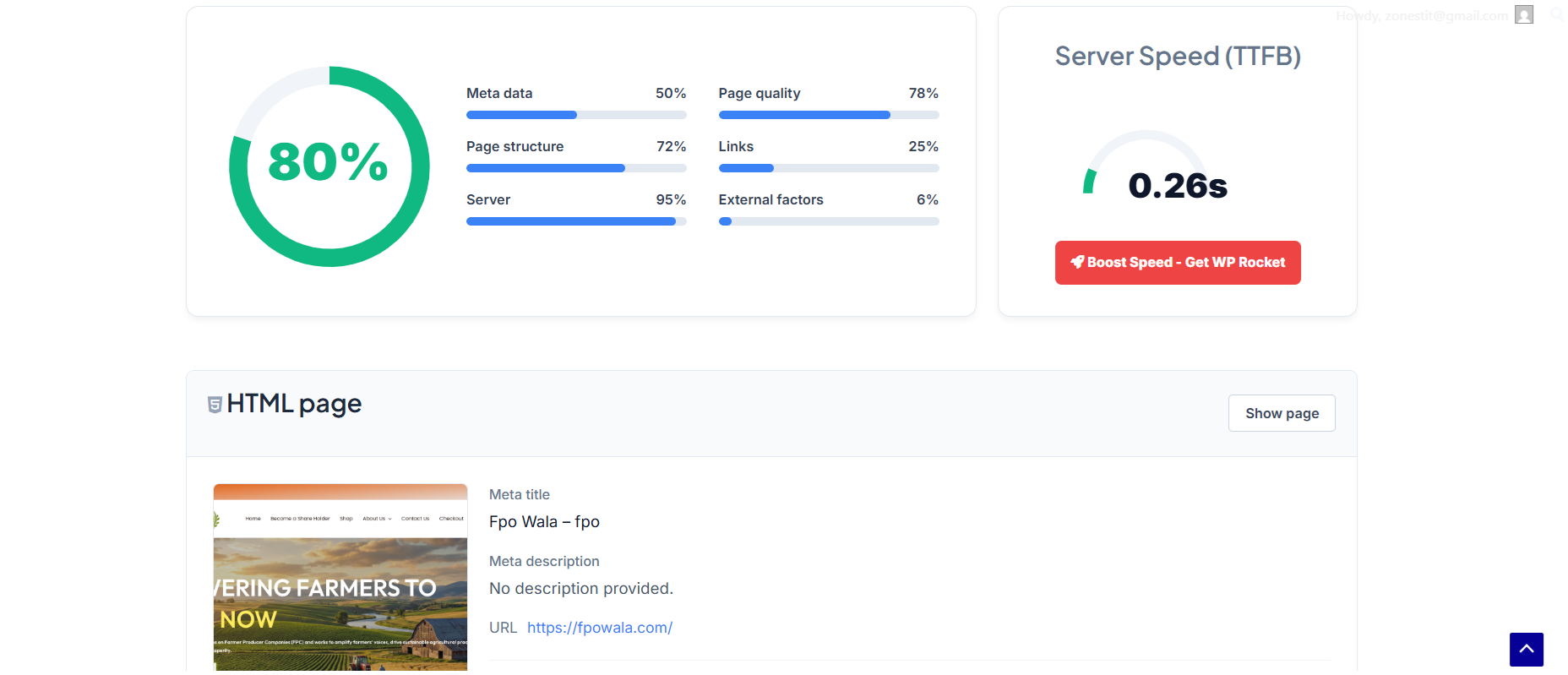Click the Server score progress bar
The width and height of the screenshot is (1568, 675).
coord(576,221)
